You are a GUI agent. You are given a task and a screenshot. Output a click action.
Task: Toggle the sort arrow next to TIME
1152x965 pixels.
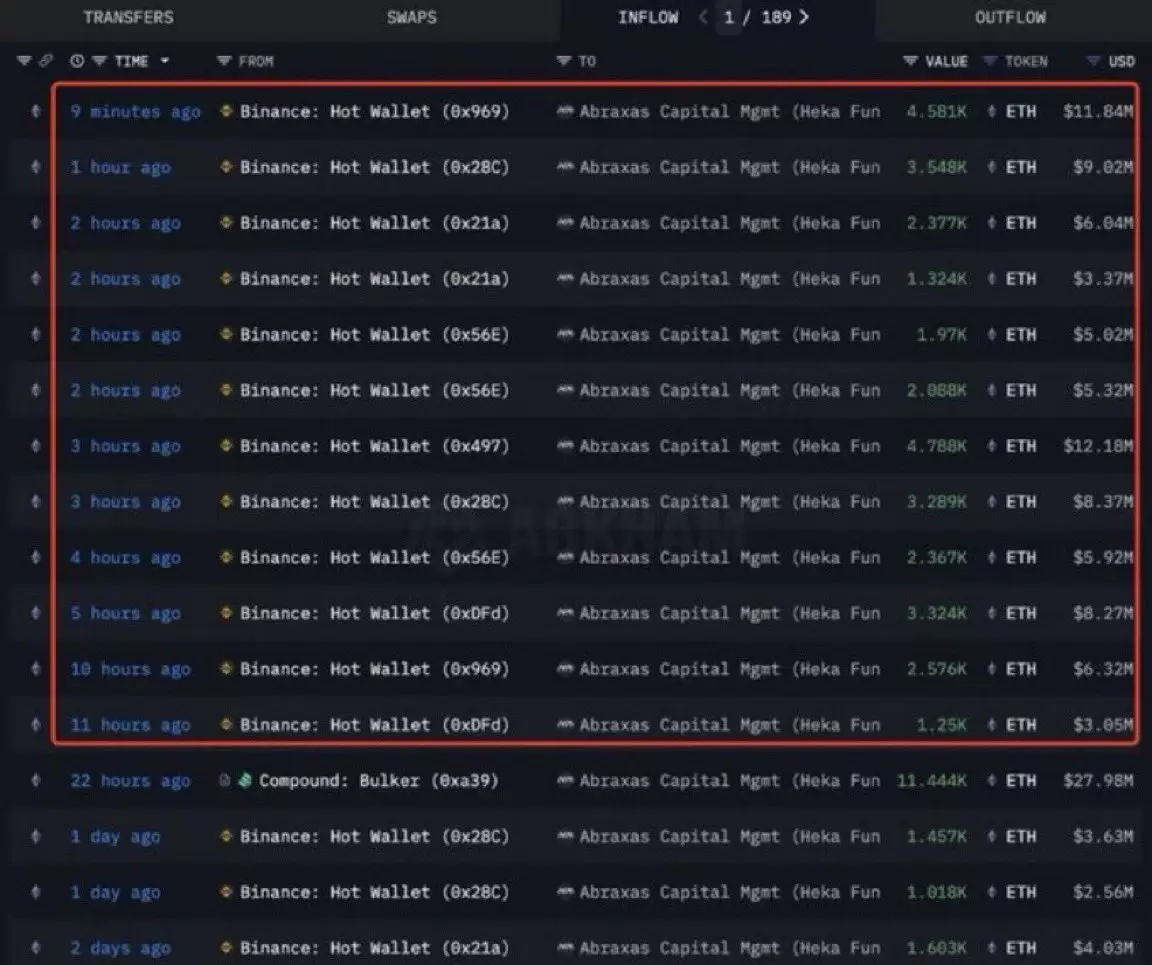[x=165, y=61]
